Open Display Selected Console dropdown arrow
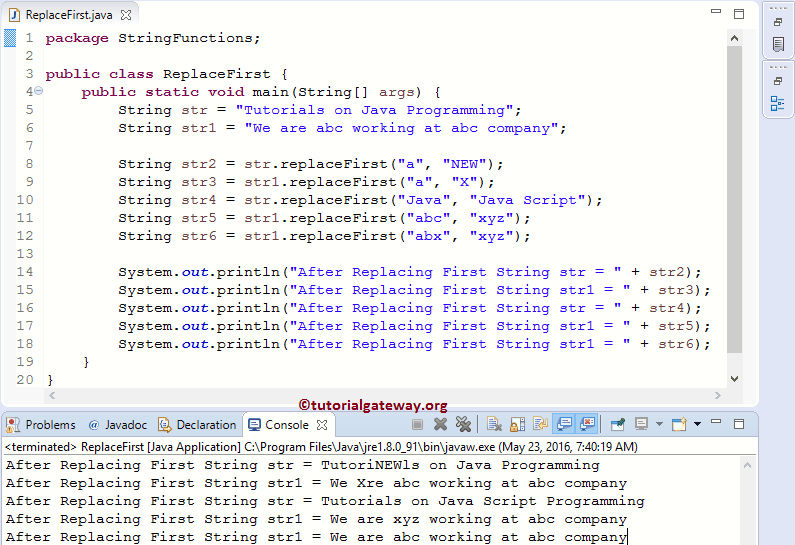This screenshot has width=795, height=545. coord(659,424)
